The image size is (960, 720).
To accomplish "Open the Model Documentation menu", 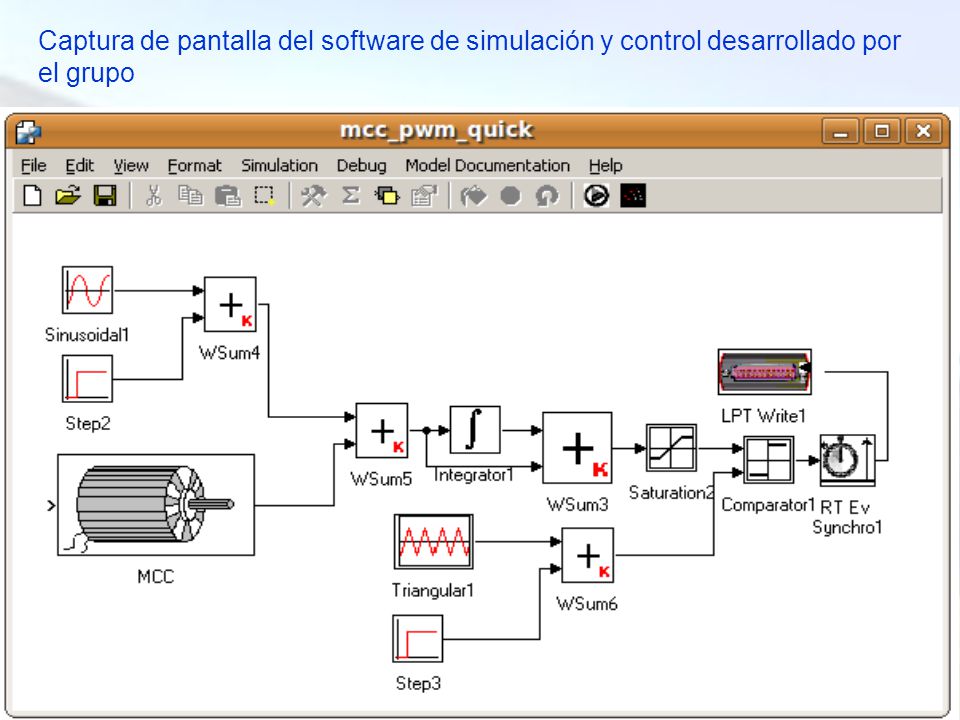I will click(487, 165).
